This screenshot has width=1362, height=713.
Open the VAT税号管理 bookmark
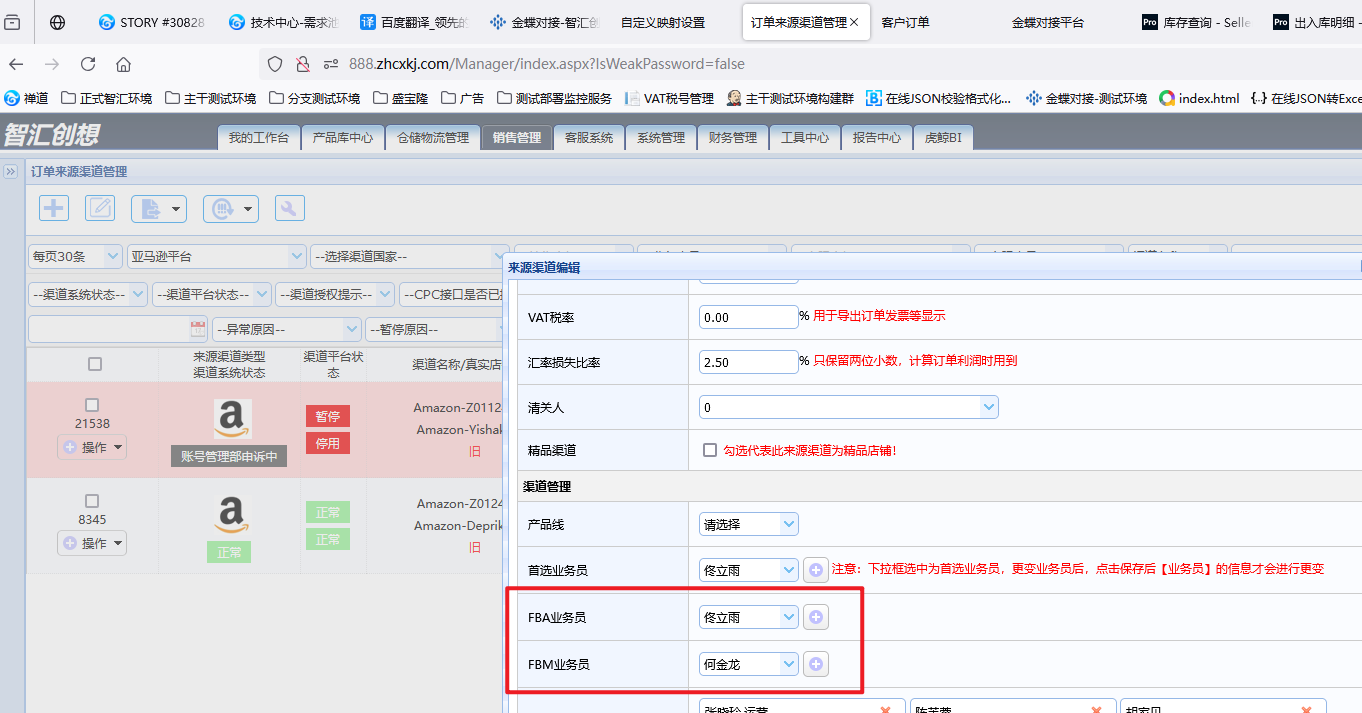[x=669, y=98]
